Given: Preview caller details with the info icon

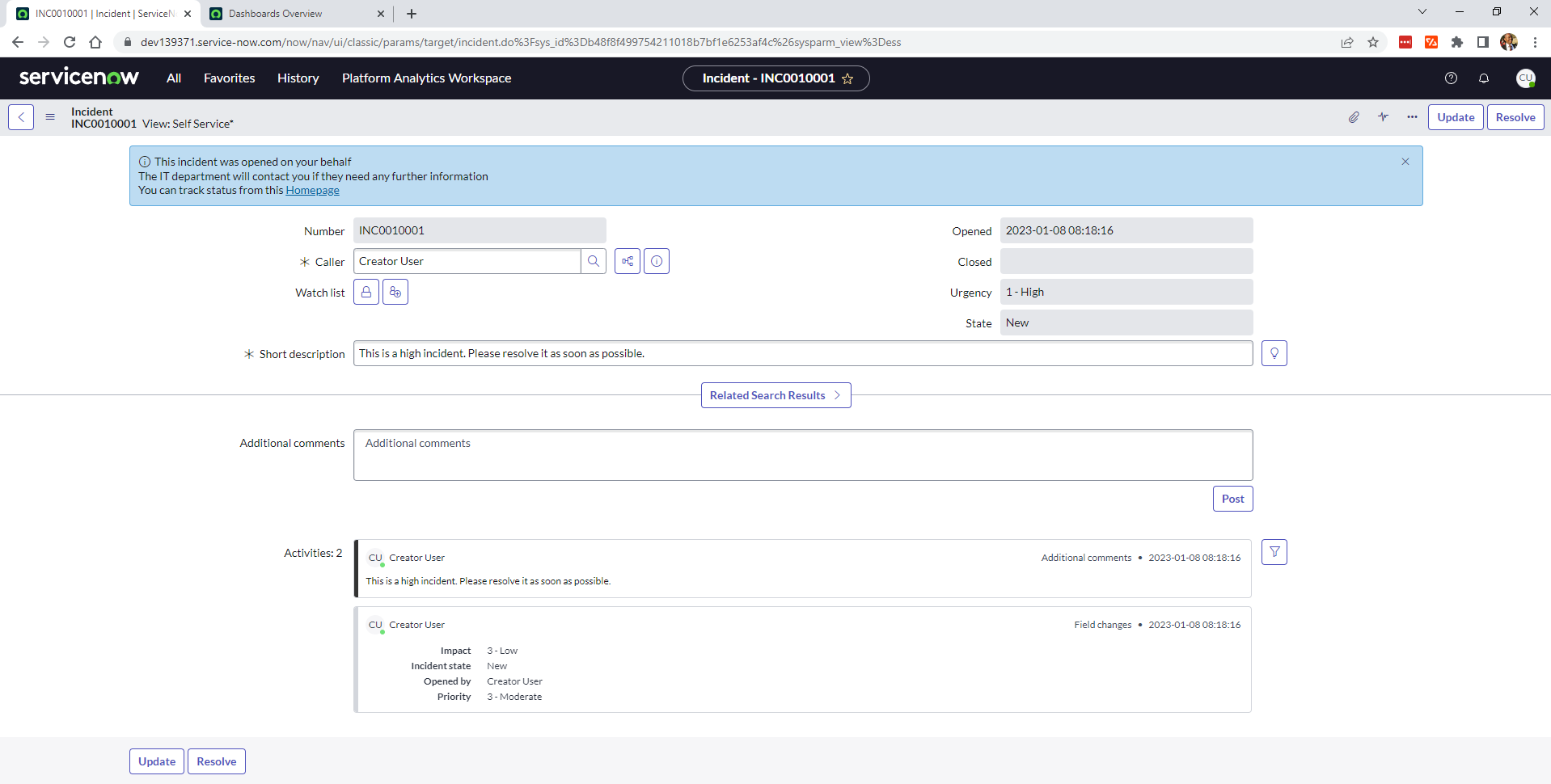Looking at the screenshot, I should click(x=656, y=261).
